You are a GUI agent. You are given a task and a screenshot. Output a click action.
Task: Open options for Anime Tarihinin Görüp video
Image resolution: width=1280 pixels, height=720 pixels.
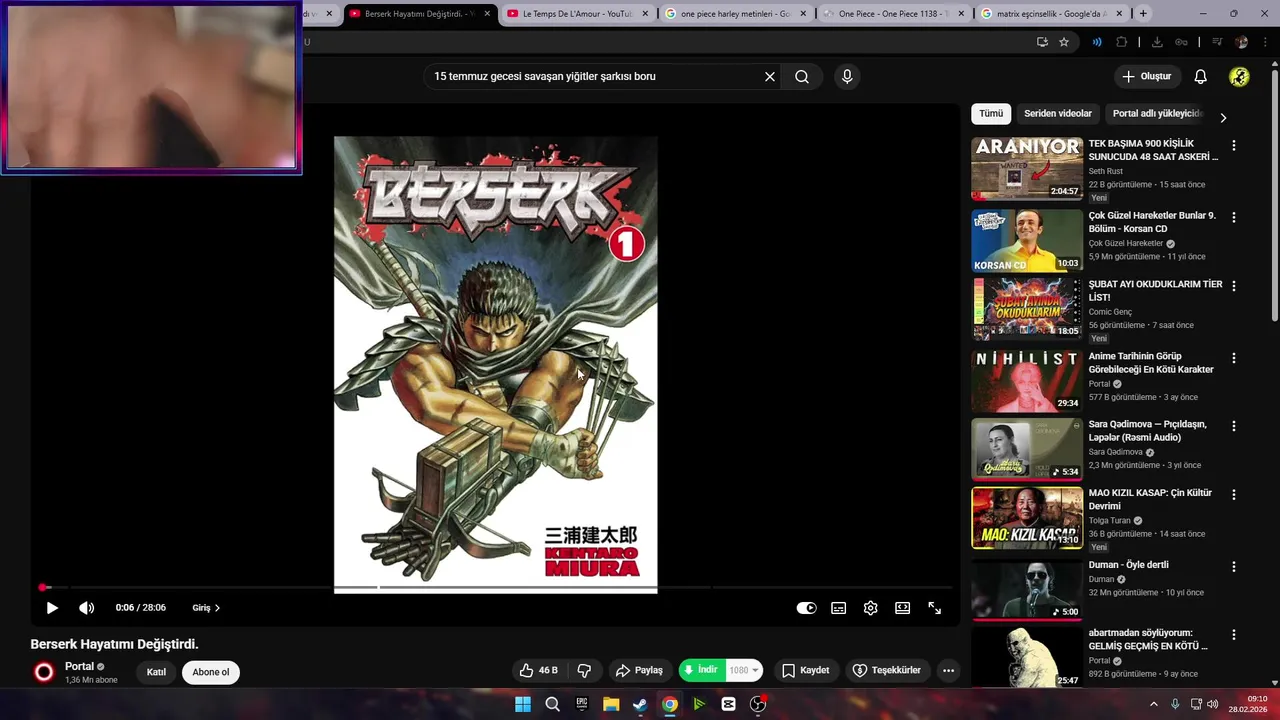1233,358
